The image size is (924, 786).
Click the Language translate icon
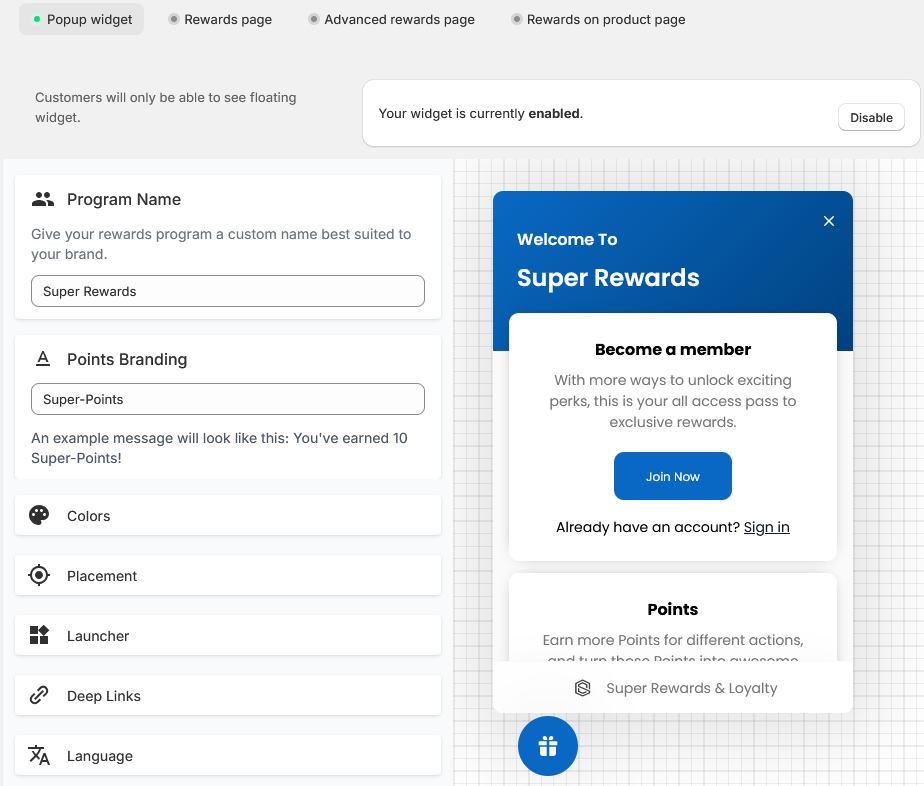[x=39, y=756]
